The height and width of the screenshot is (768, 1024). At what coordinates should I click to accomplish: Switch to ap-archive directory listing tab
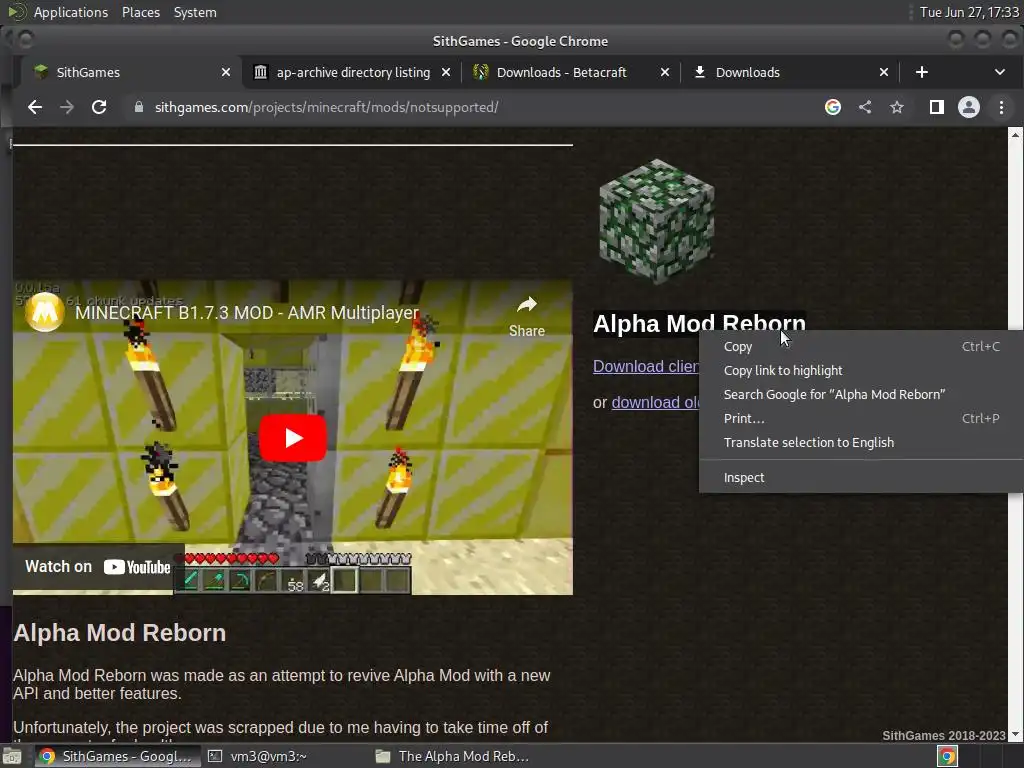coord(353,72)
